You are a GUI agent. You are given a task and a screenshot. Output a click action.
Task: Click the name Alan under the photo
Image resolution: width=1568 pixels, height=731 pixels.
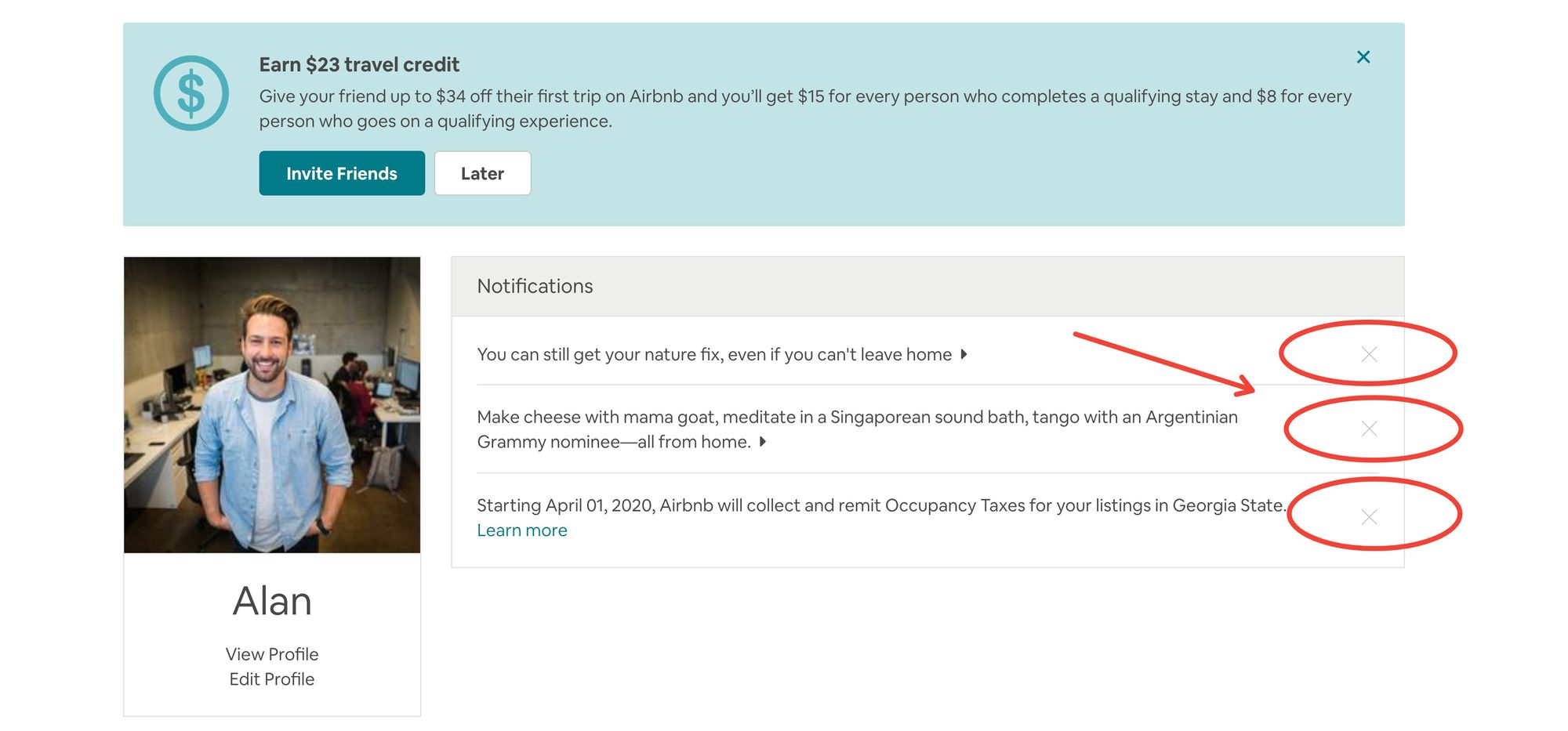tap(272, 601)
